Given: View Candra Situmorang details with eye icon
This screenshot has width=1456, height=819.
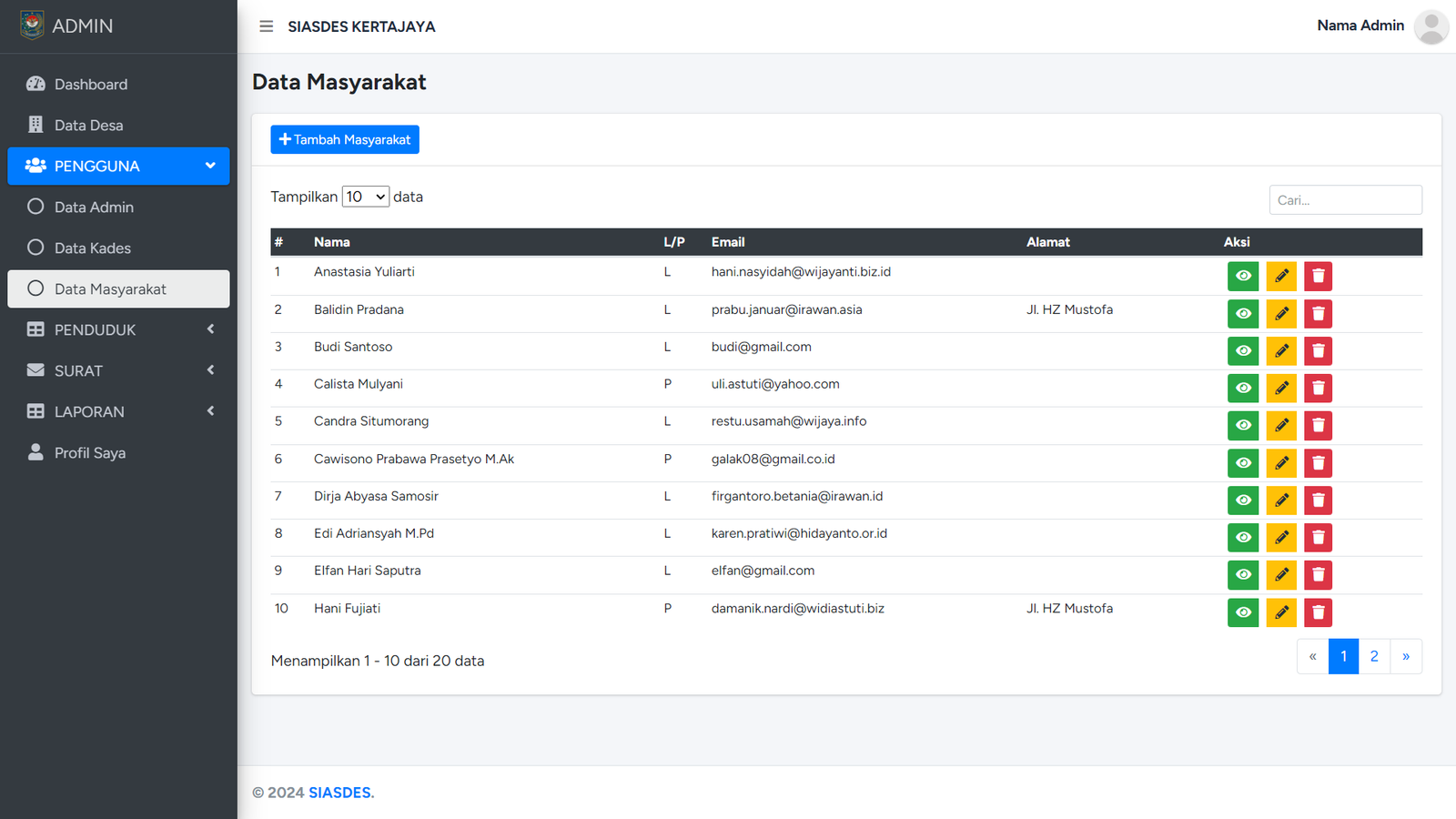Looking at the screenshot, I should [x=1243, y=426].
